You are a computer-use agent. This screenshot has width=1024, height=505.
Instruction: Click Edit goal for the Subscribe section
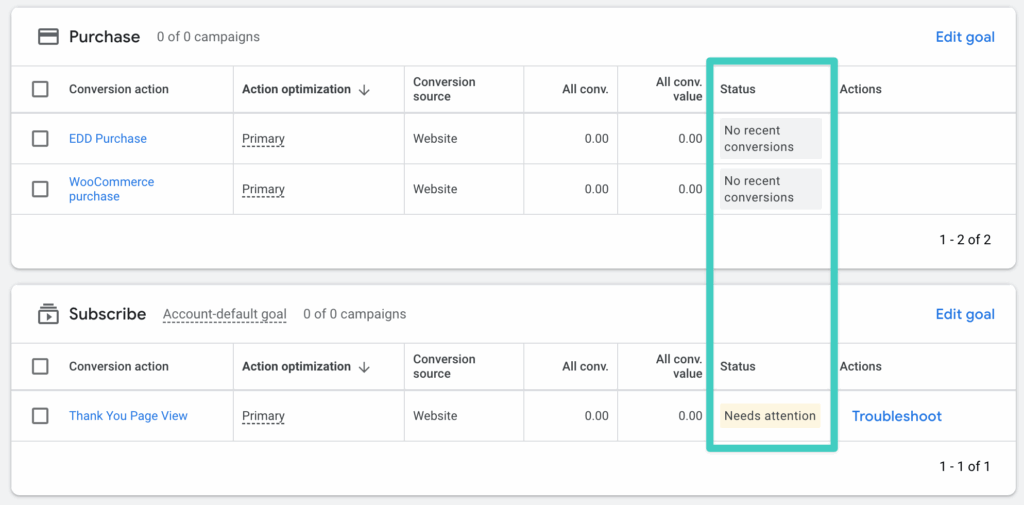click(x=965, y=314)
